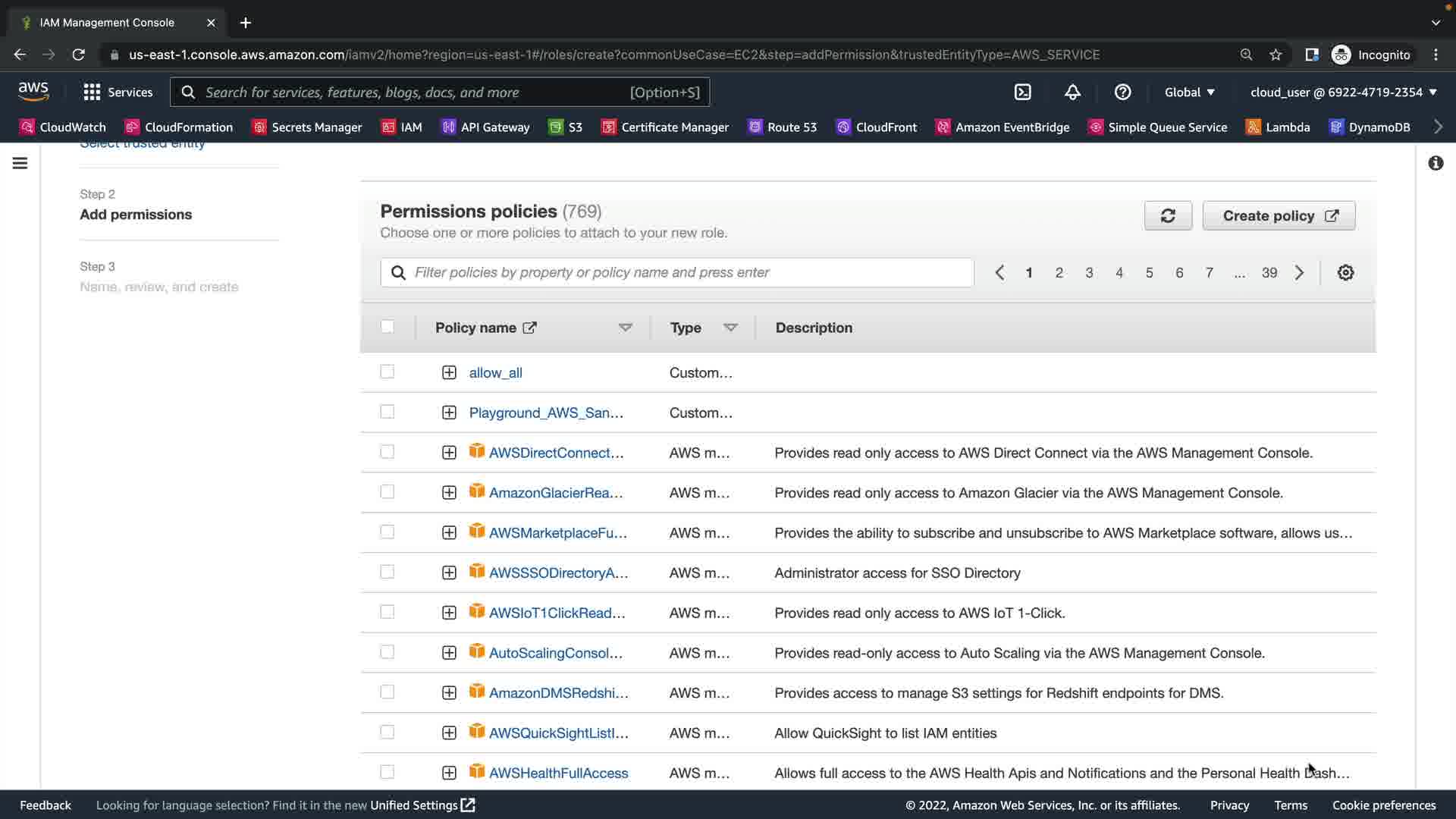Click the Create policy button
1456x819 pixels.
click(x=1279, y=215)
